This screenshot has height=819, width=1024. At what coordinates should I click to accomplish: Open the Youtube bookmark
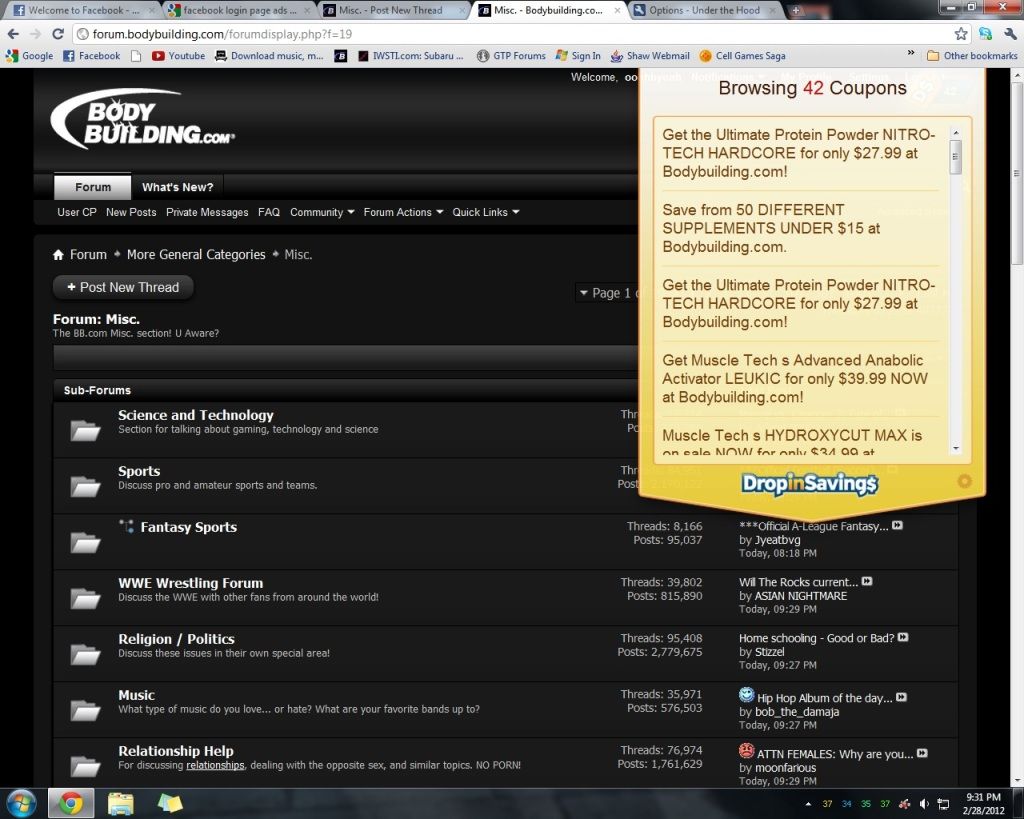(x=178, y=56)
